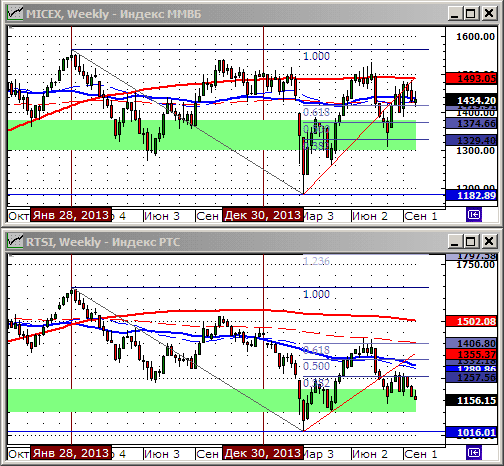Click the 'Дек 30, 2013' marker in MICEX
This screenshot has height=466, width=504.
(263, 215)
